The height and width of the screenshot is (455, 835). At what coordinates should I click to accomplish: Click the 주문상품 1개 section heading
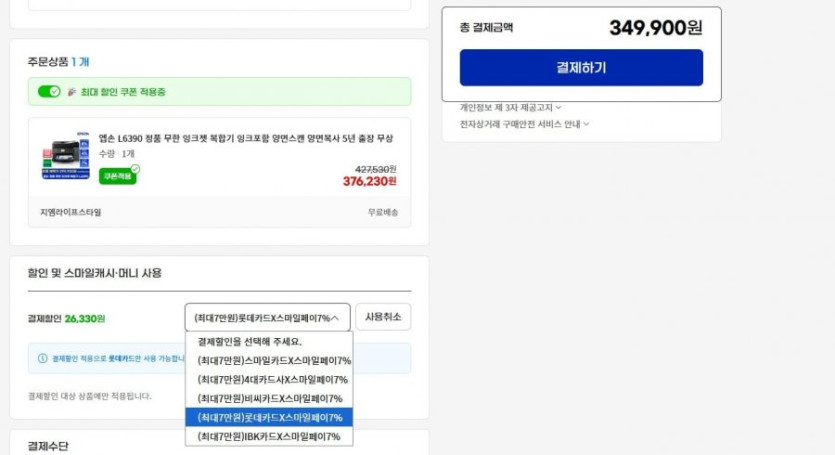(58, 62)
